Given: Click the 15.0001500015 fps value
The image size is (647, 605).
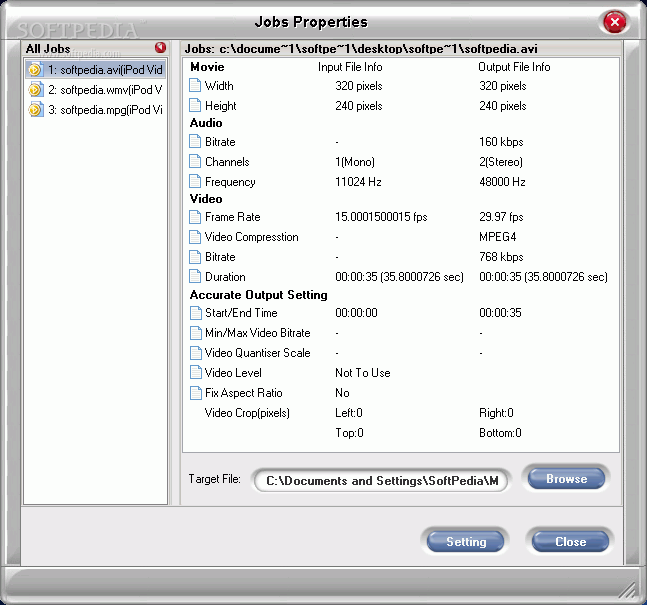Looking at the screenshot, I should 381,217.
